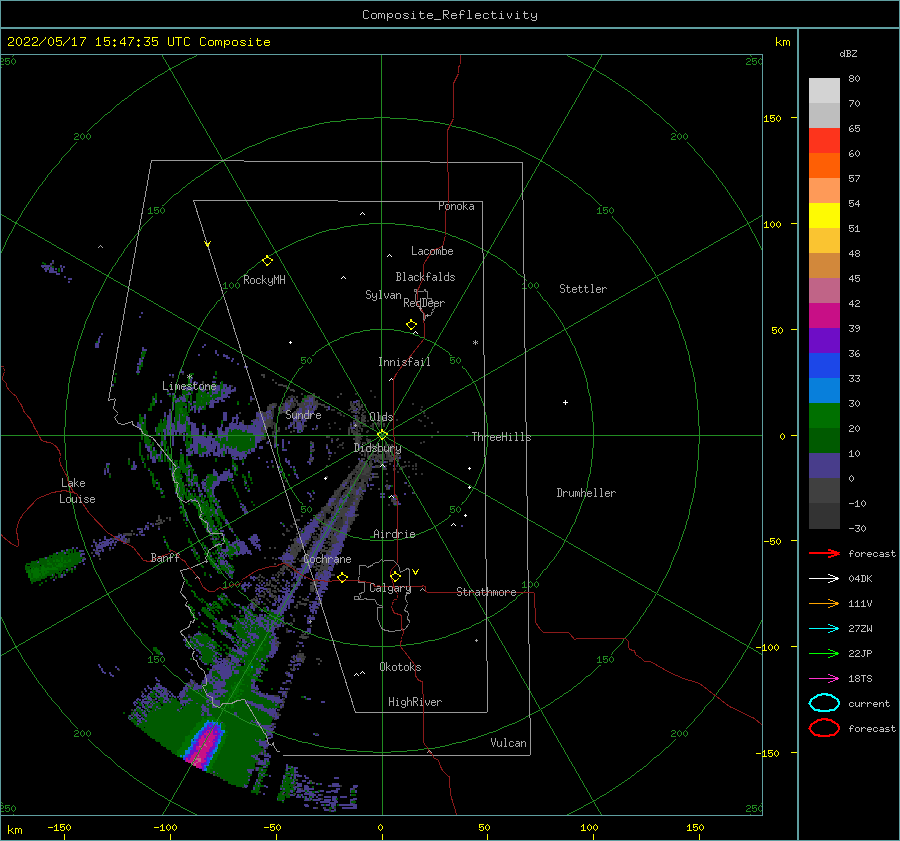This screenshot has height=841, width=900.
Task: Click the HighRiver city label
Action: (x=415, y=702)
